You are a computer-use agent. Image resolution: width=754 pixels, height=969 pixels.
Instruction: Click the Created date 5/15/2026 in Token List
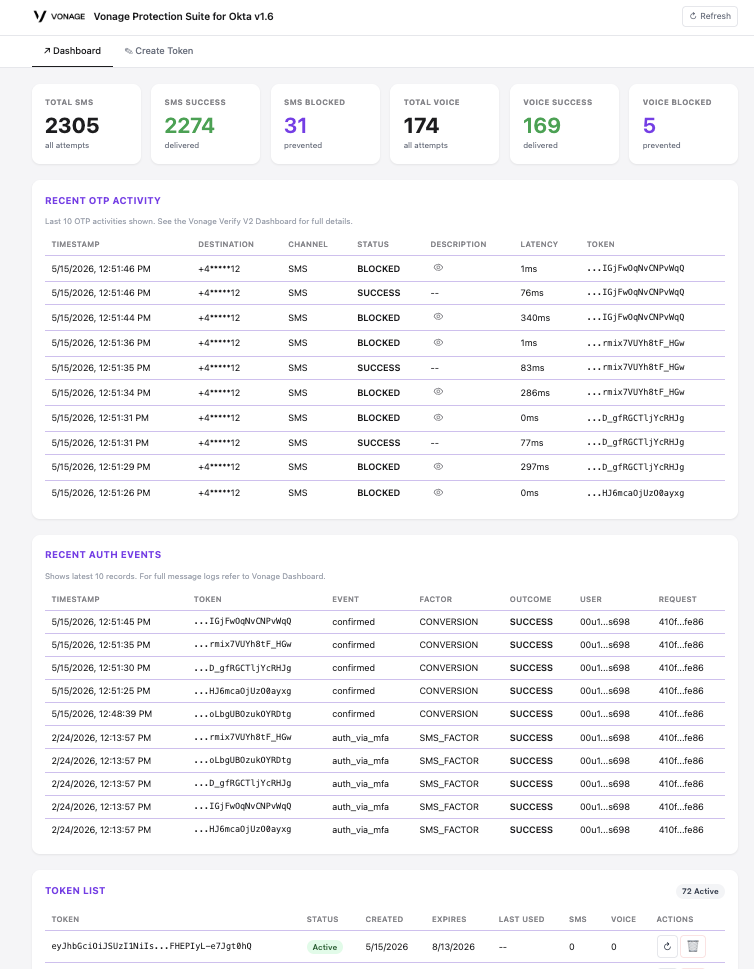(x=387, y=947)
